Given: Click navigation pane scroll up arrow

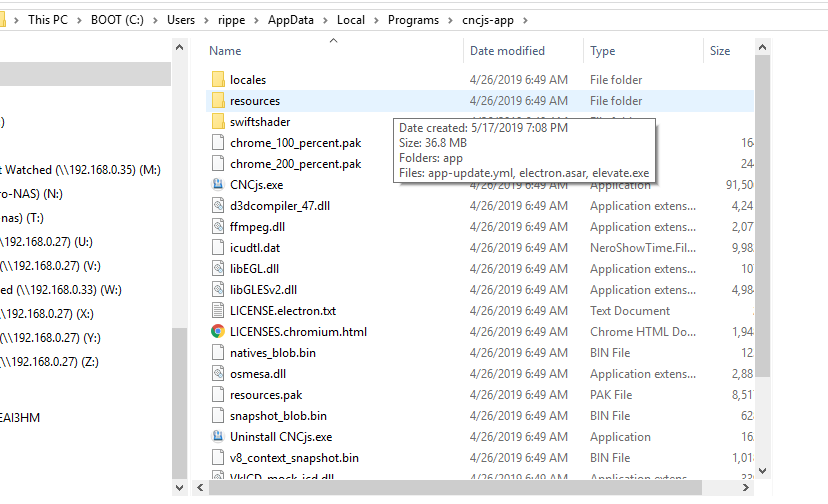Looking at the screenshot, I should tap(180, 48).
